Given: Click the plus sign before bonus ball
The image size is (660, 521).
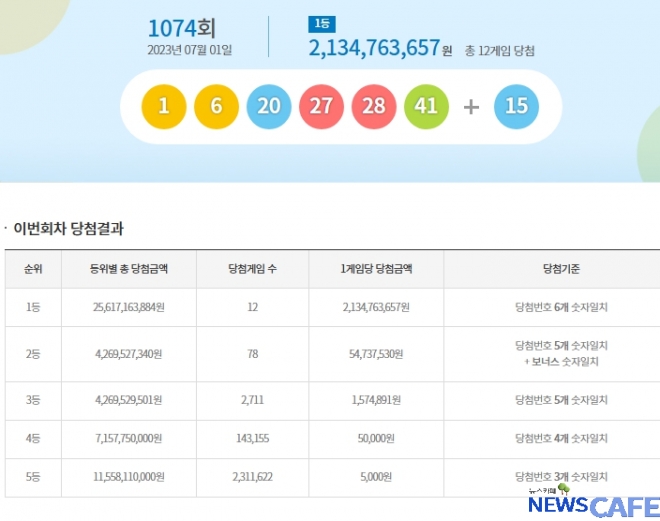Looking at the screenshot, I should pyautogui.click(x=471, y=106).
